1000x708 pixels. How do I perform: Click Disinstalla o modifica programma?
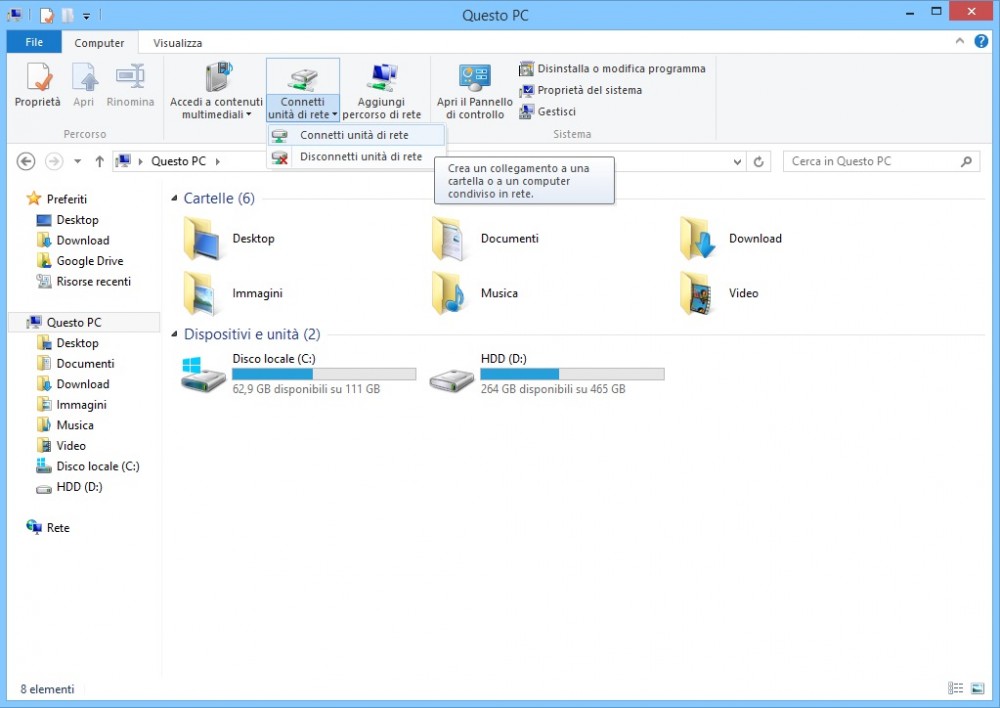612,68
